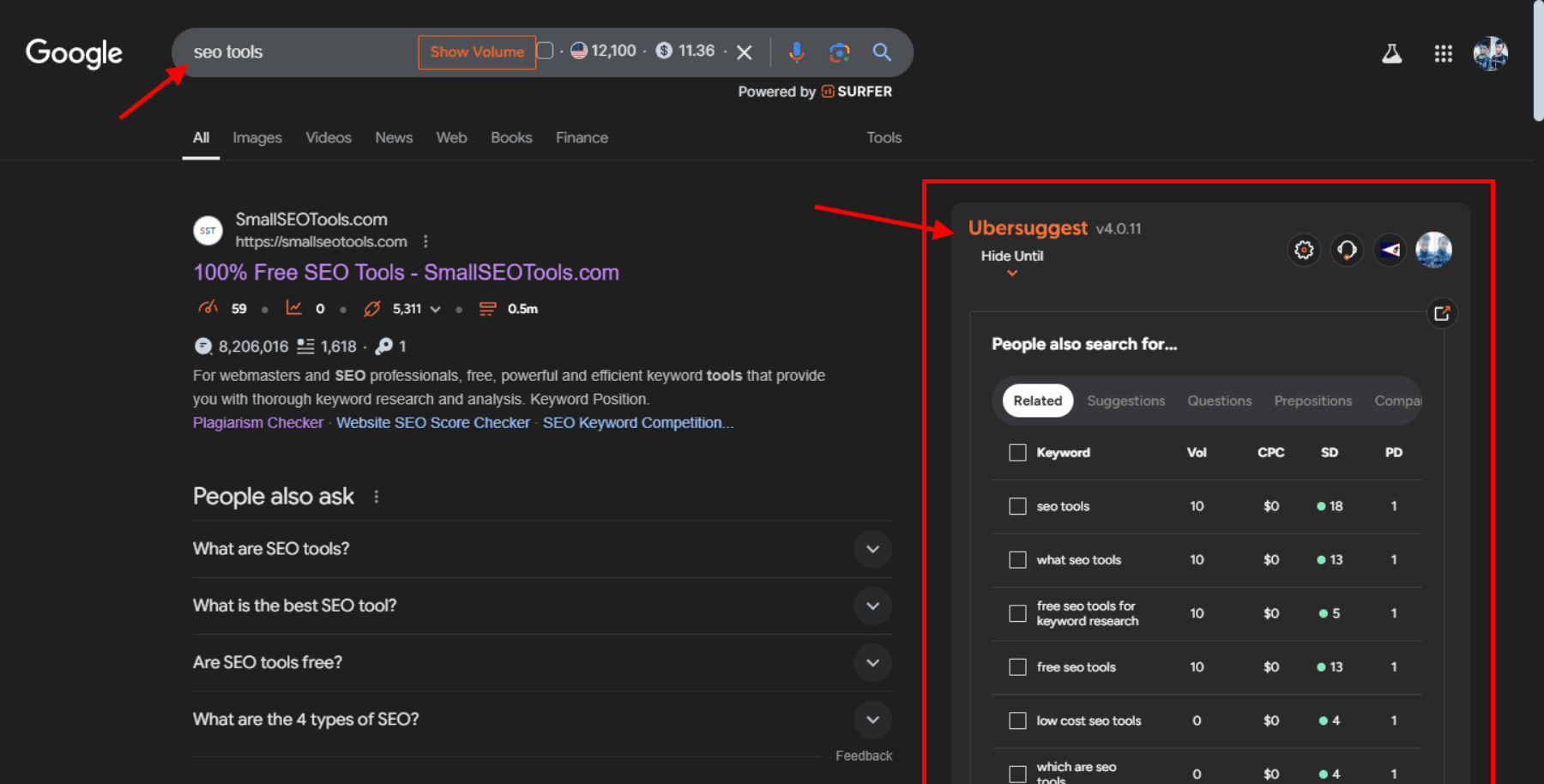Click the key icon next to 1
Screen dimensions: 1544x784
pos(383,346)
